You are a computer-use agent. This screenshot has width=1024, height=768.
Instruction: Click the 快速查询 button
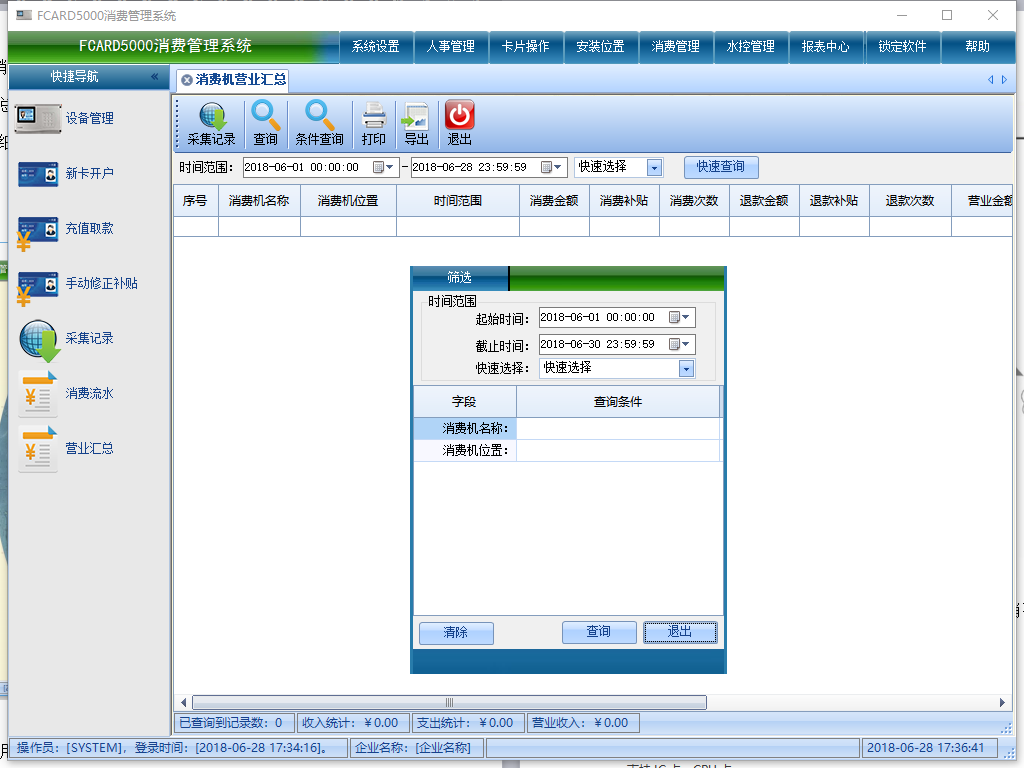pos(720,167)
